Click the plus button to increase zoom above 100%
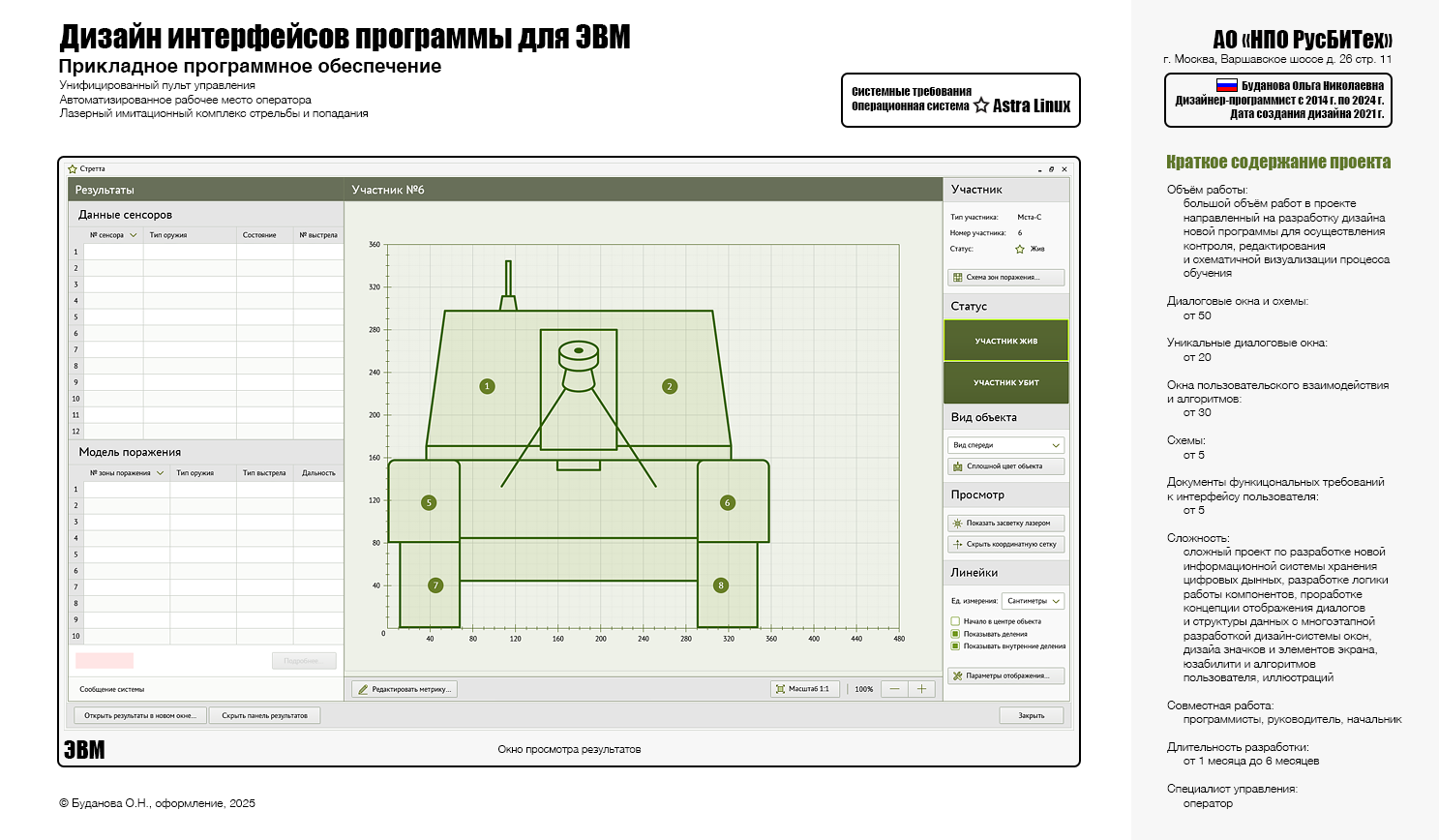 point(919,688)
